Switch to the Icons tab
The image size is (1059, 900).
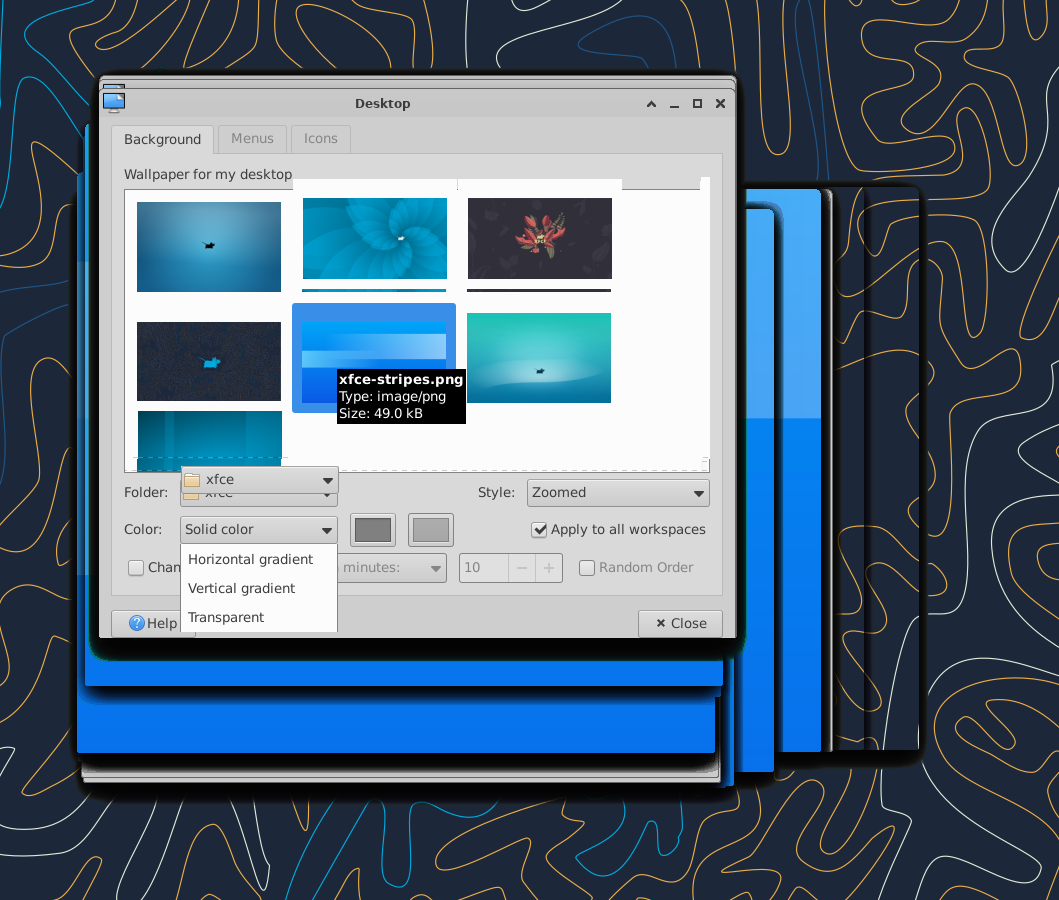click(320, 139)
